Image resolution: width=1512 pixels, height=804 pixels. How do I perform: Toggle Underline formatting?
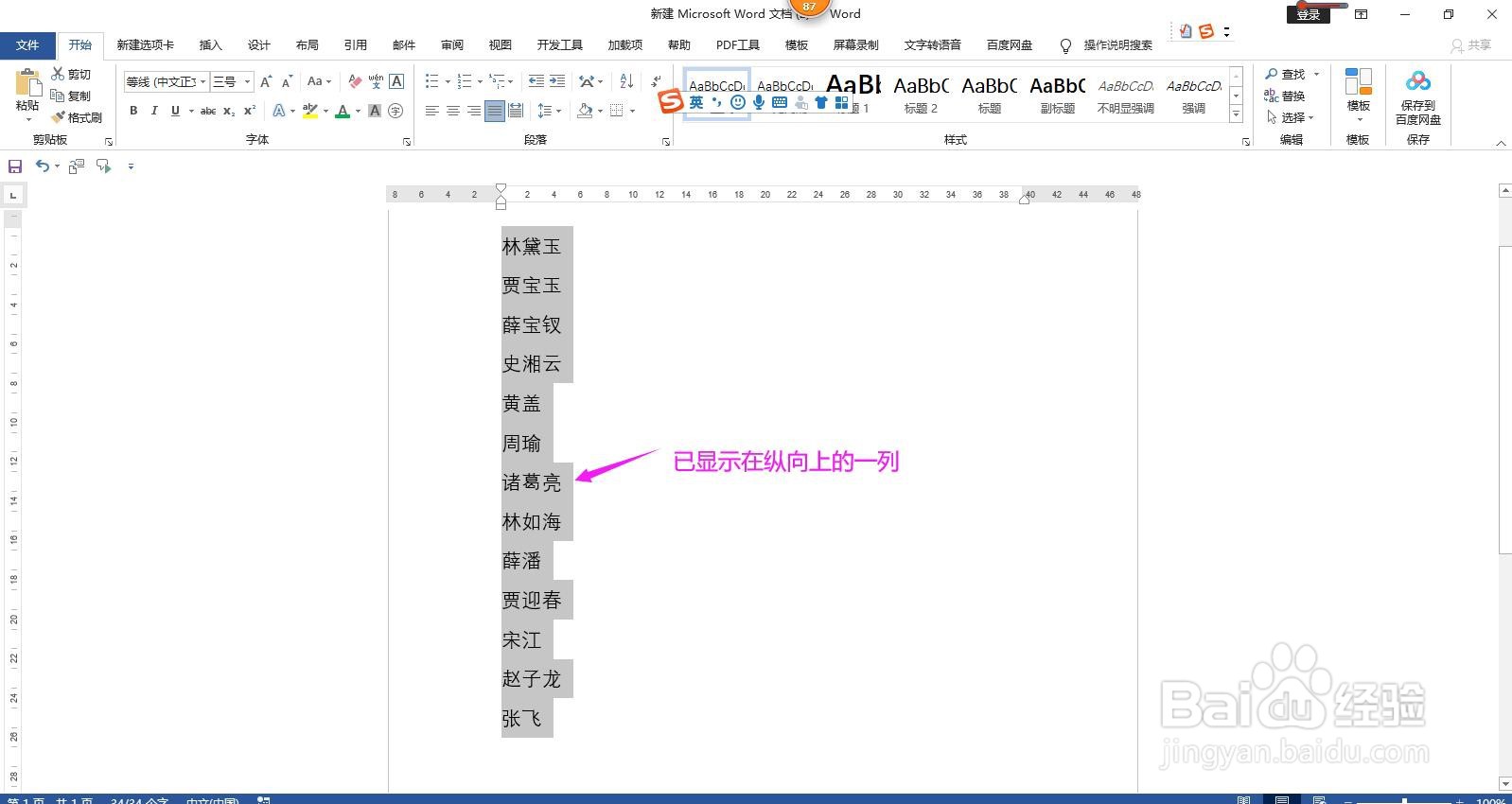tap(175, 111)
